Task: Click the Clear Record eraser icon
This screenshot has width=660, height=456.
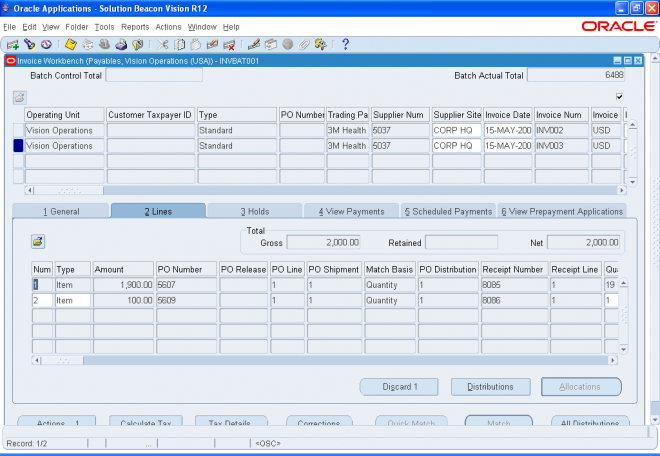Action: tap(212, 44)
